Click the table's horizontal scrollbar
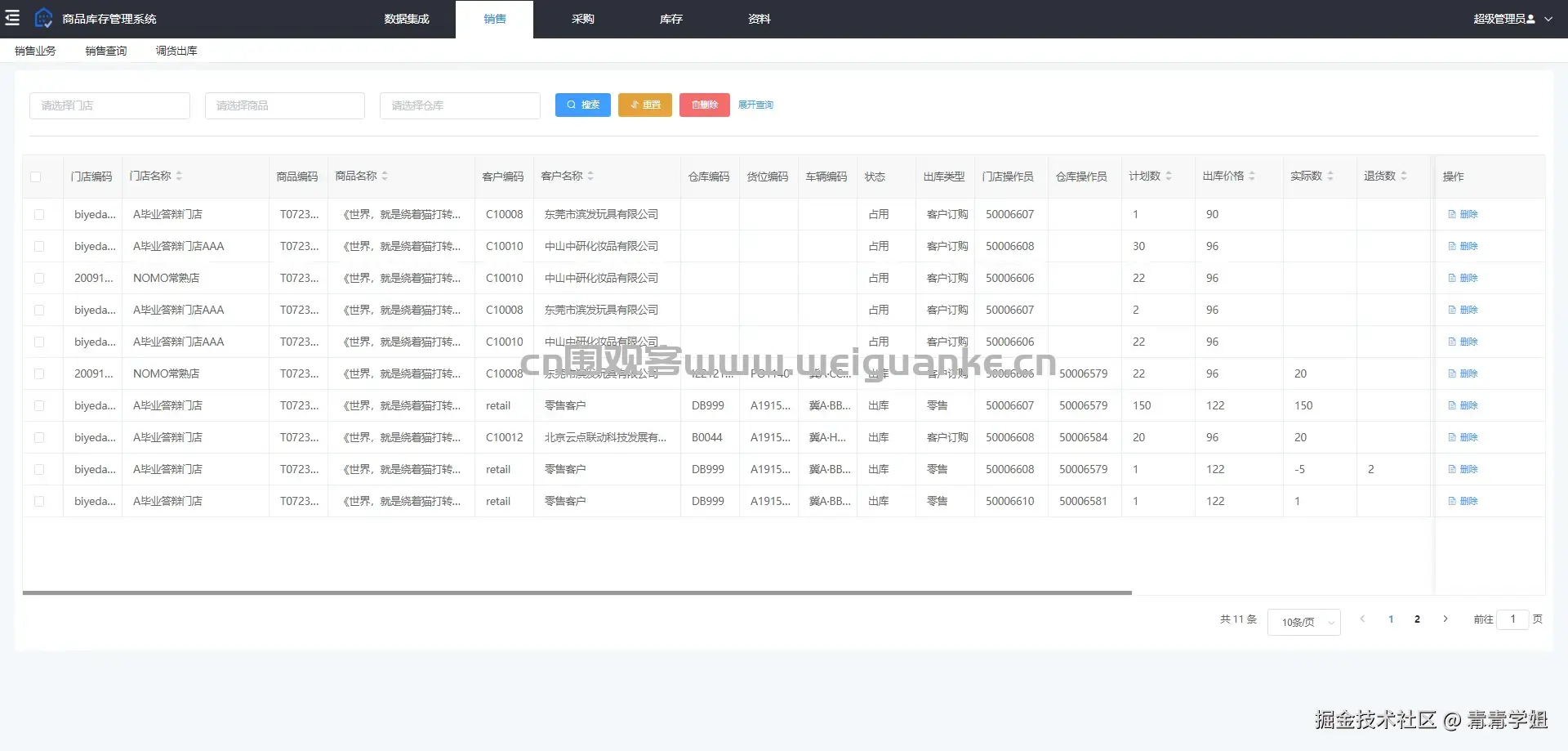The width and height of the screenshot is (1568, 751). point(577,592)
